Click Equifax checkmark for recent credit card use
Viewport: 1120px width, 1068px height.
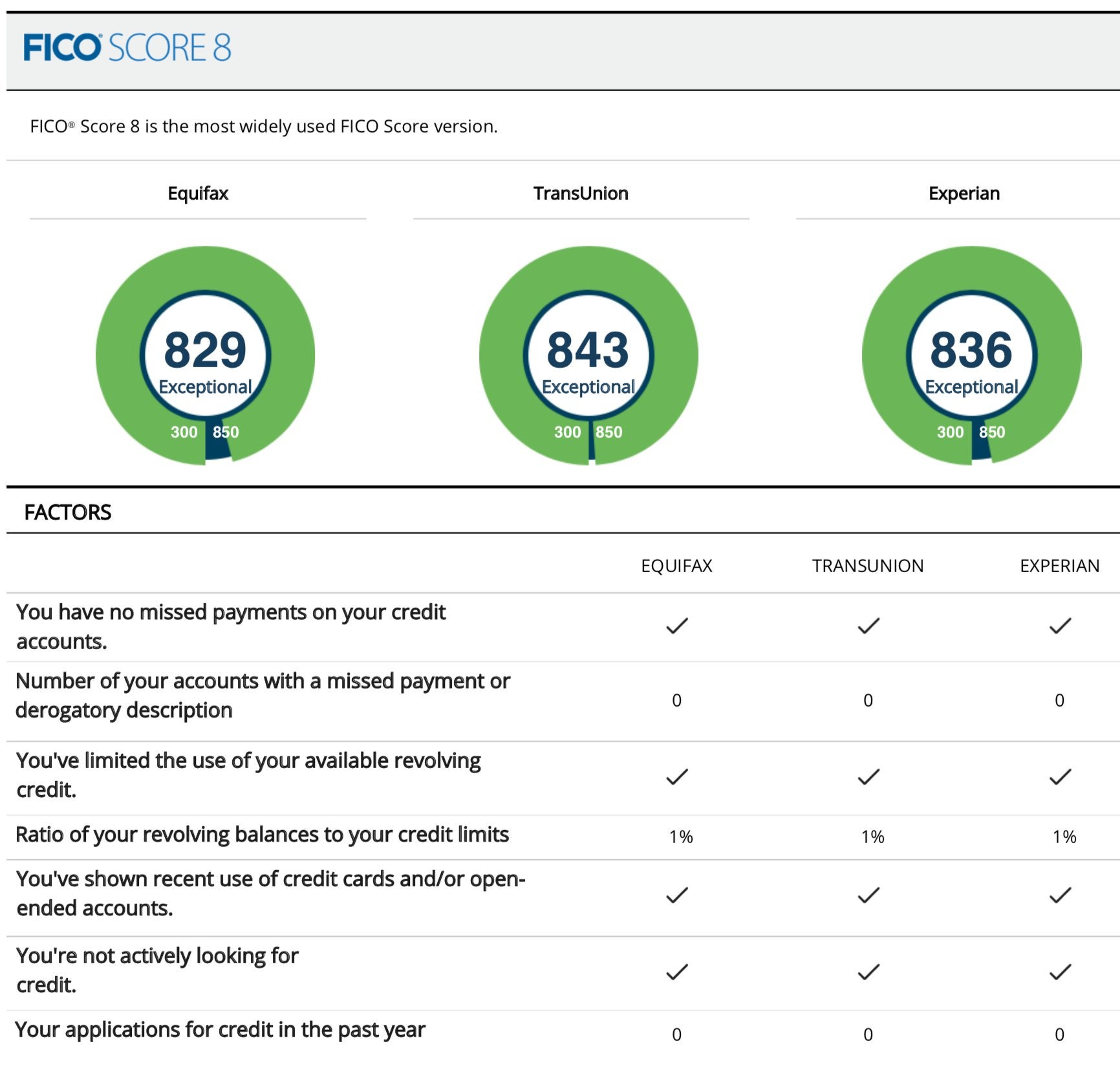point(677,895)
